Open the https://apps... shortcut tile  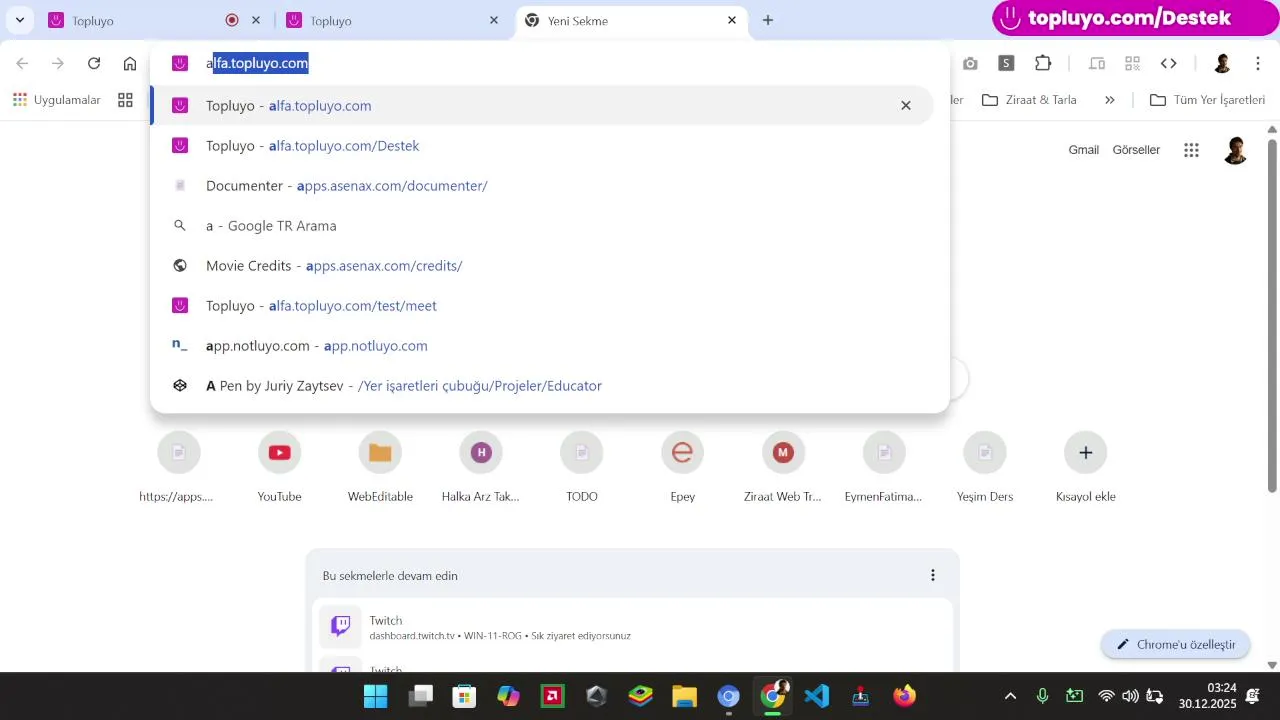pos(178,468)
